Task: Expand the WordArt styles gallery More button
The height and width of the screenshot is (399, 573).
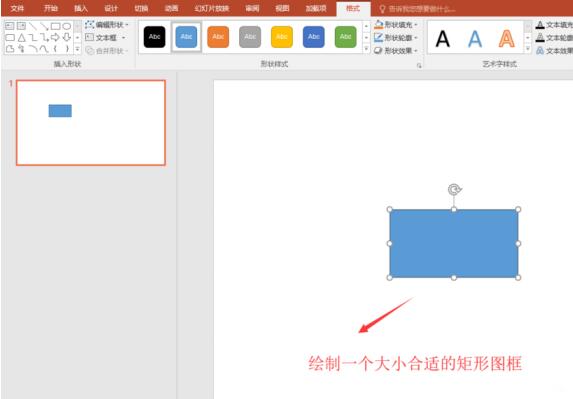Action: (x=528, y=49)
